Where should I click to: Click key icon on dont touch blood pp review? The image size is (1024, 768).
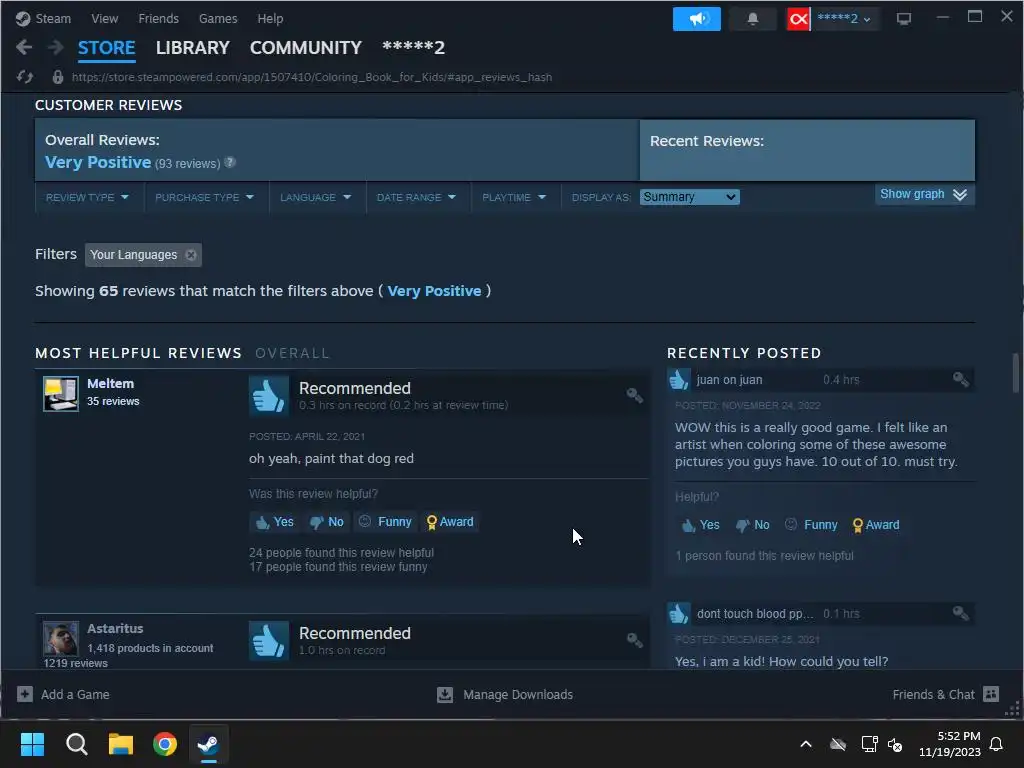click(x=960, y=613)
